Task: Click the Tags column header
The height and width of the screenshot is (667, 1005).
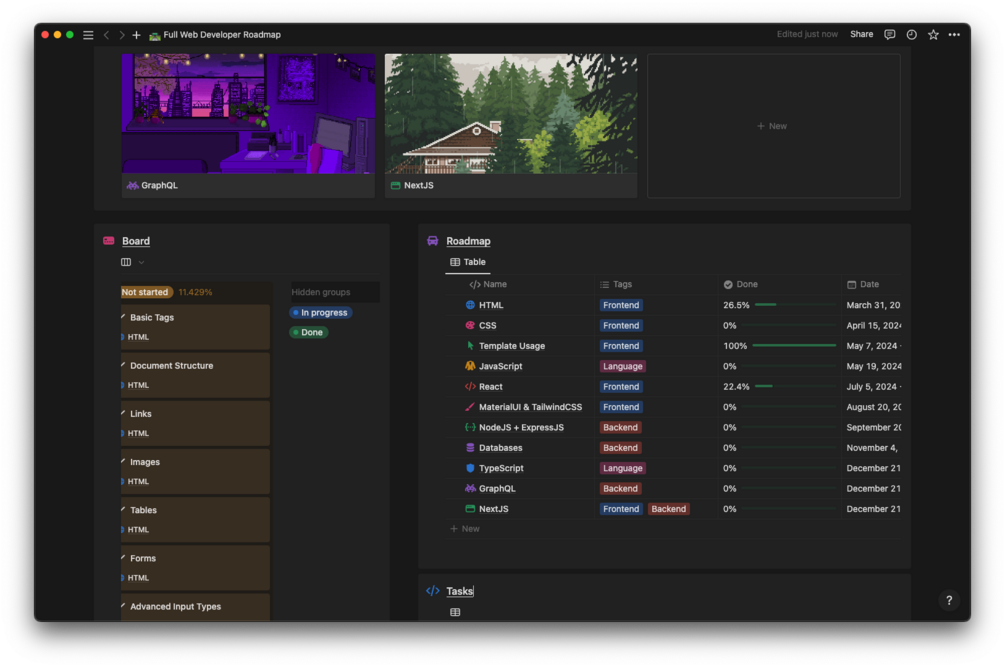Action: (x=616, y=284)
